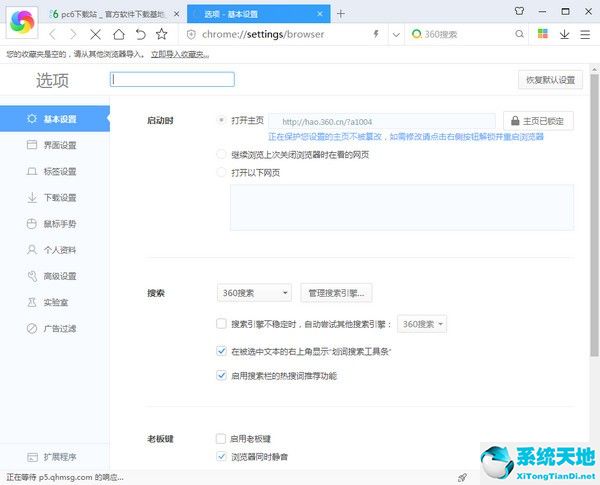Click the 360 browser colorful logo
The width and height of the screenshot is (600, 485).
click(x=22, y=22)
